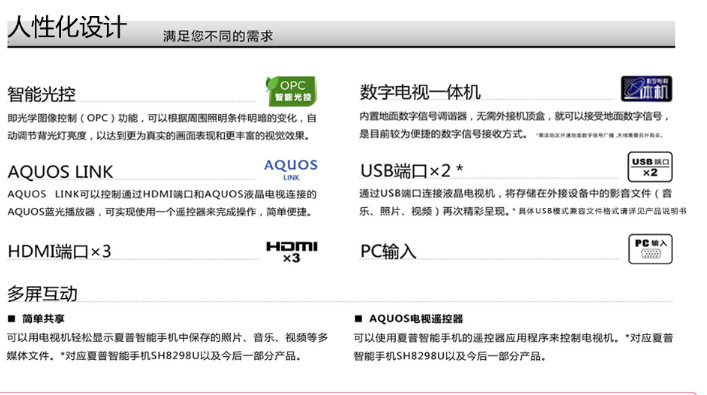Viewport: 707px width, 395px height.
Task: Select the HDMI端口×3 heading
Action: click(60, 251)
